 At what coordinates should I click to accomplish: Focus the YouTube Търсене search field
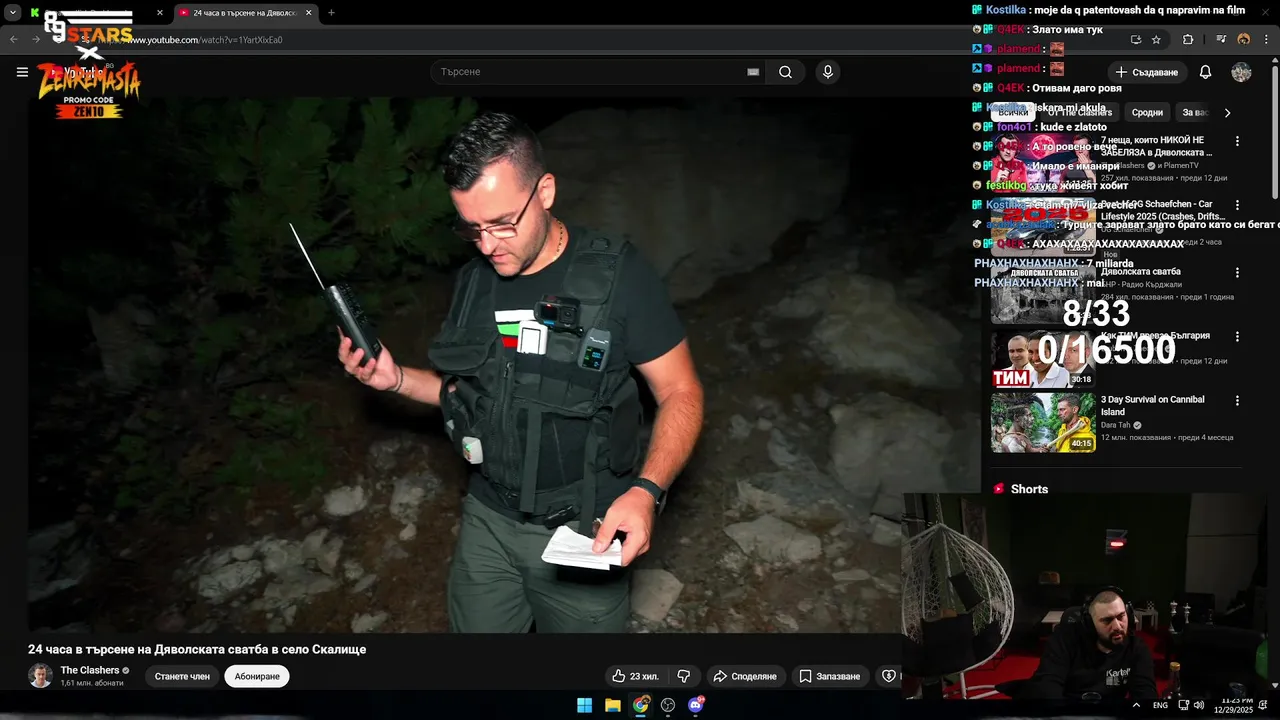590,72
